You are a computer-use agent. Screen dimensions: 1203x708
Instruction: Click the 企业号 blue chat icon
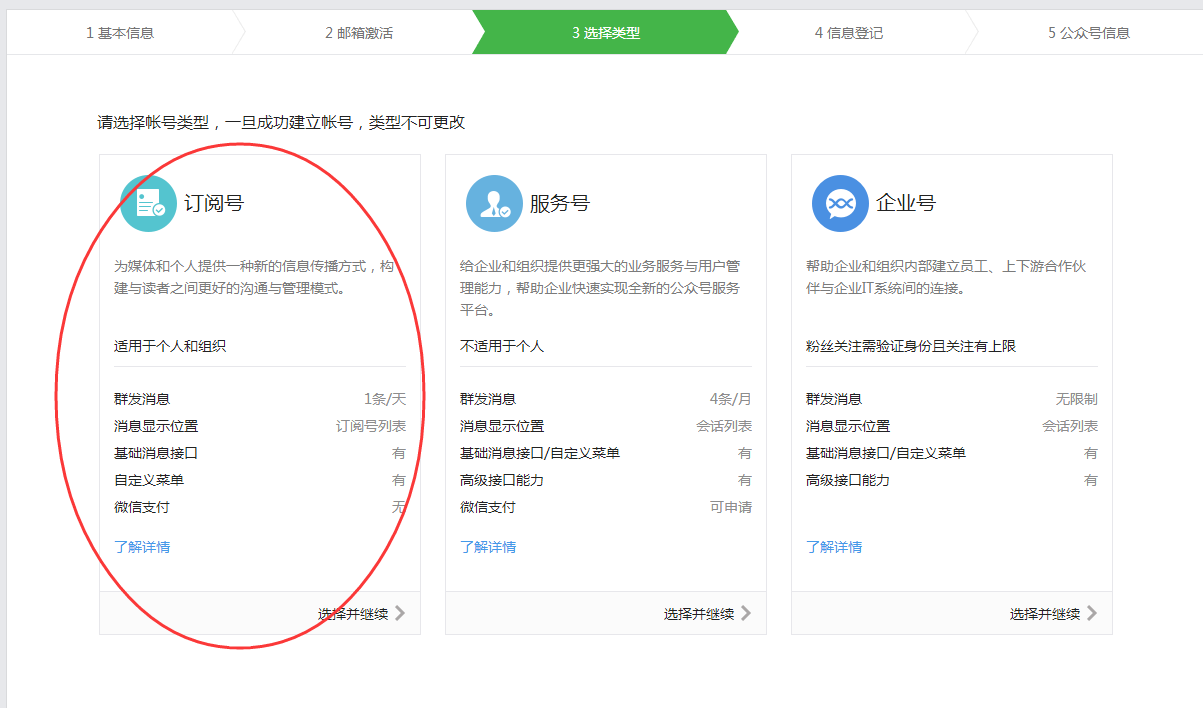(840, 203)
